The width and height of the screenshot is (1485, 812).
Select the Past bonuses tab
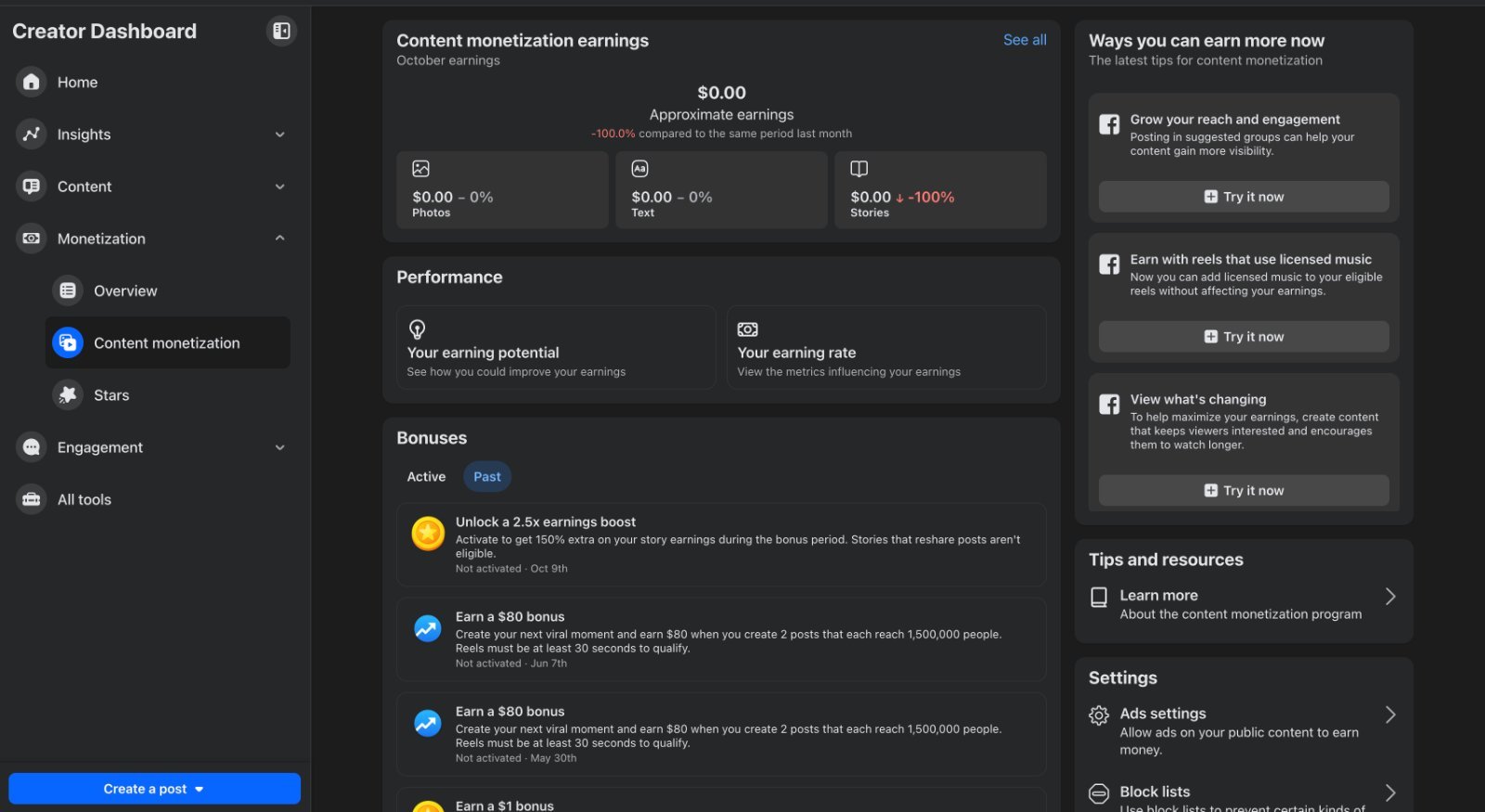click(487, 477)
